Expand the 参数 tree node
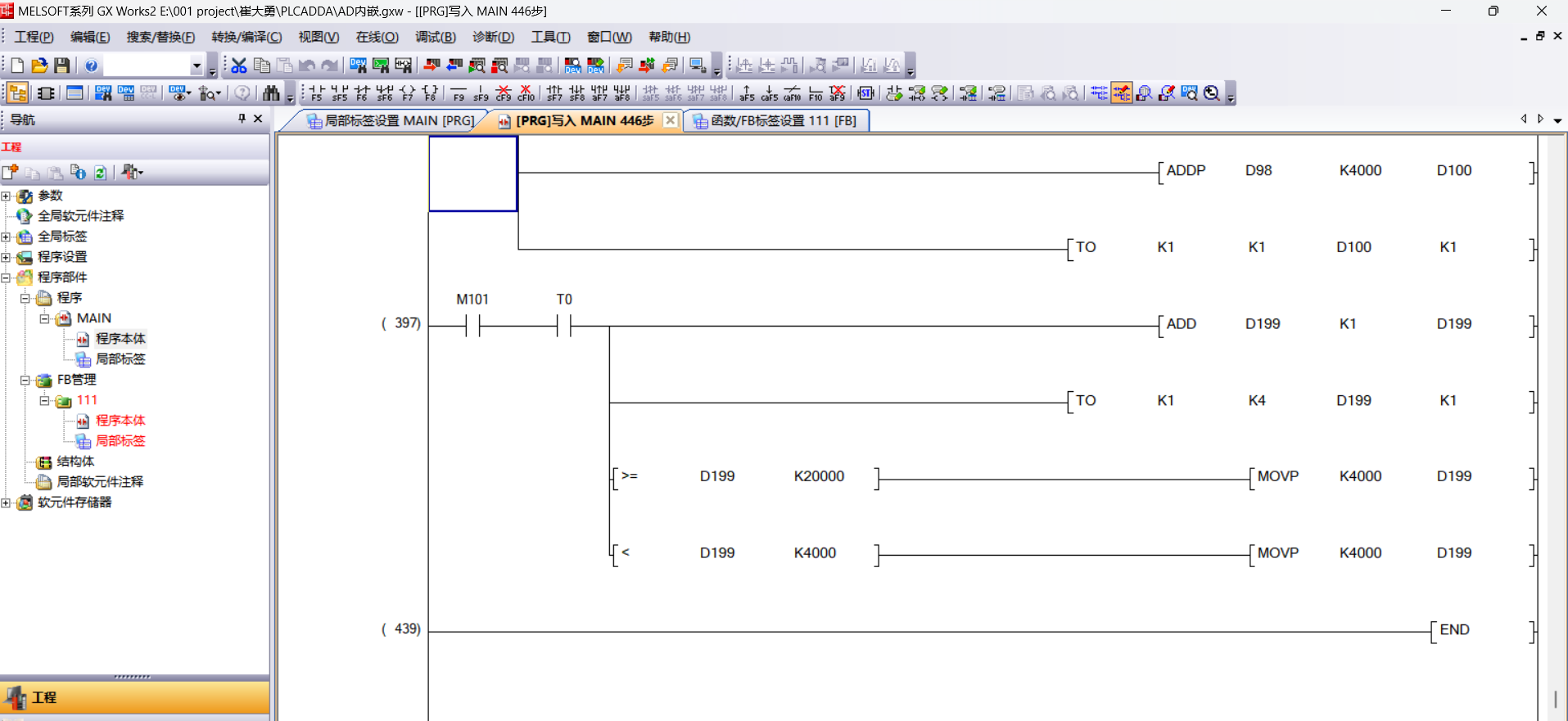 click(x=6, y=196)
